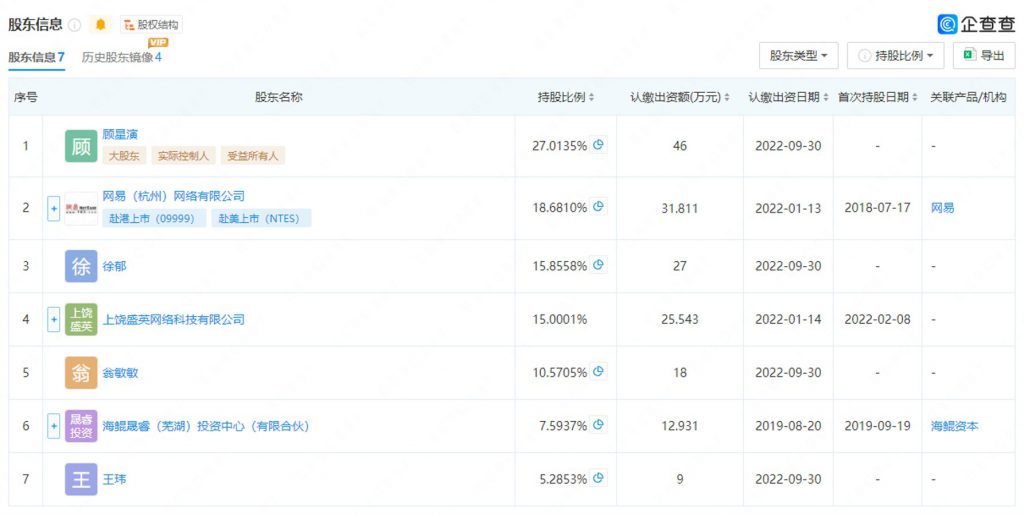
Task: Open related product link 网易
Action: click(942, 208)
